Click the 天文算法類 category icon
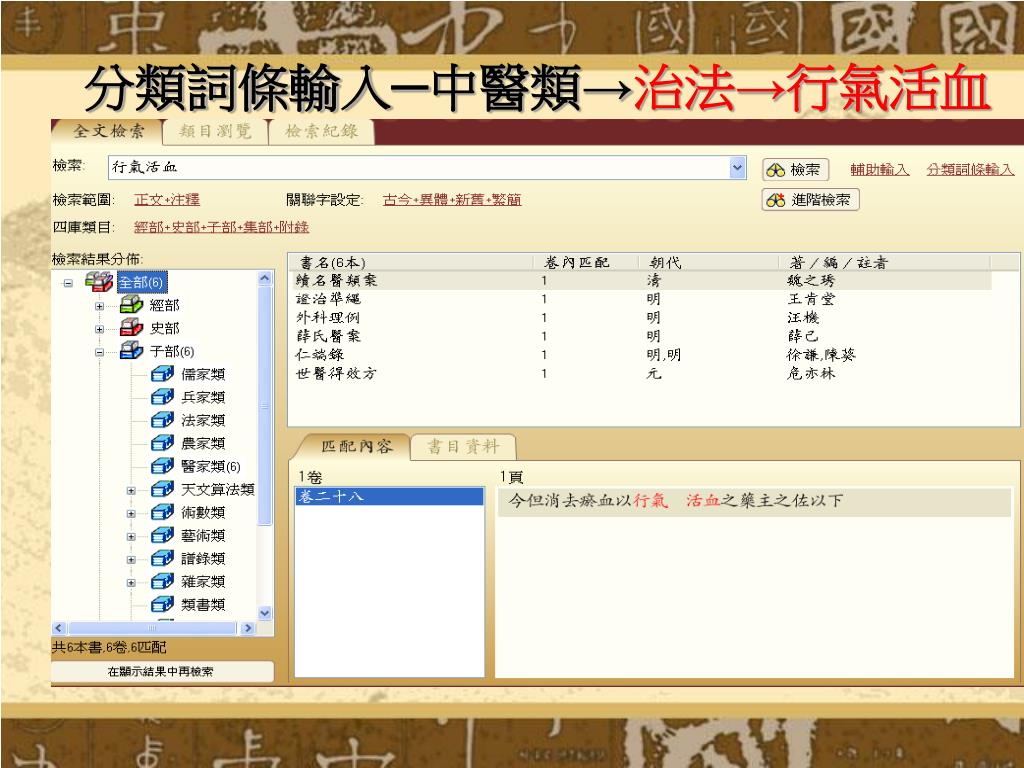1024x768 pixels. coord(162,488)
